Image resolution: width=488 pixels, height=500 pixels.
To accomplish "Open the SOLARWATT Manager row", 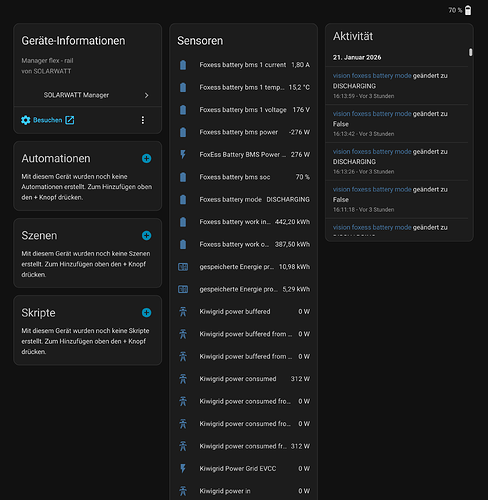I will pos(88,95).
